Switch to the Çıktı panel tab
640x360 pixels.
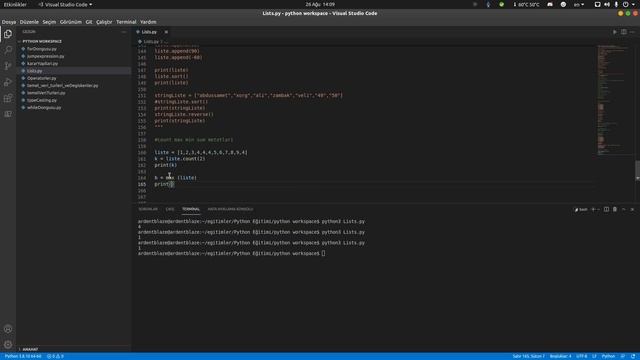pos(170,209)
